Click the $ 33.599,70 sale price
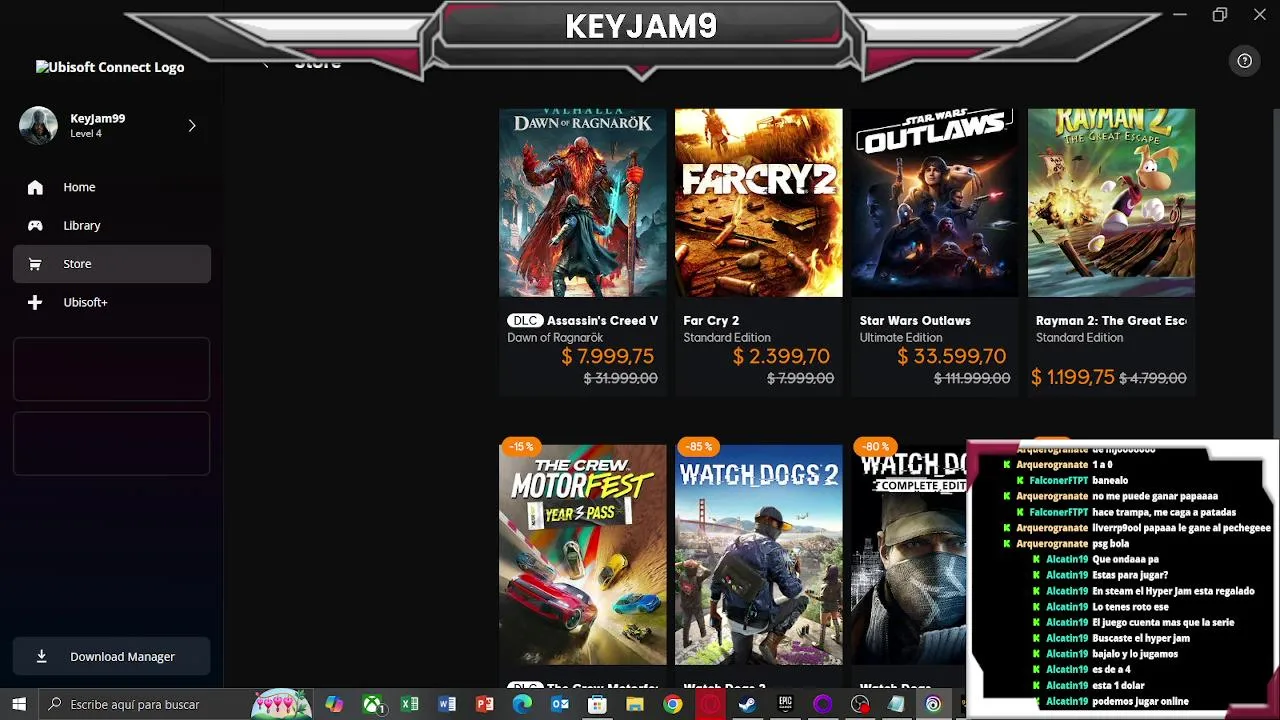This screenshot has width=1280, height=720. 951,356
